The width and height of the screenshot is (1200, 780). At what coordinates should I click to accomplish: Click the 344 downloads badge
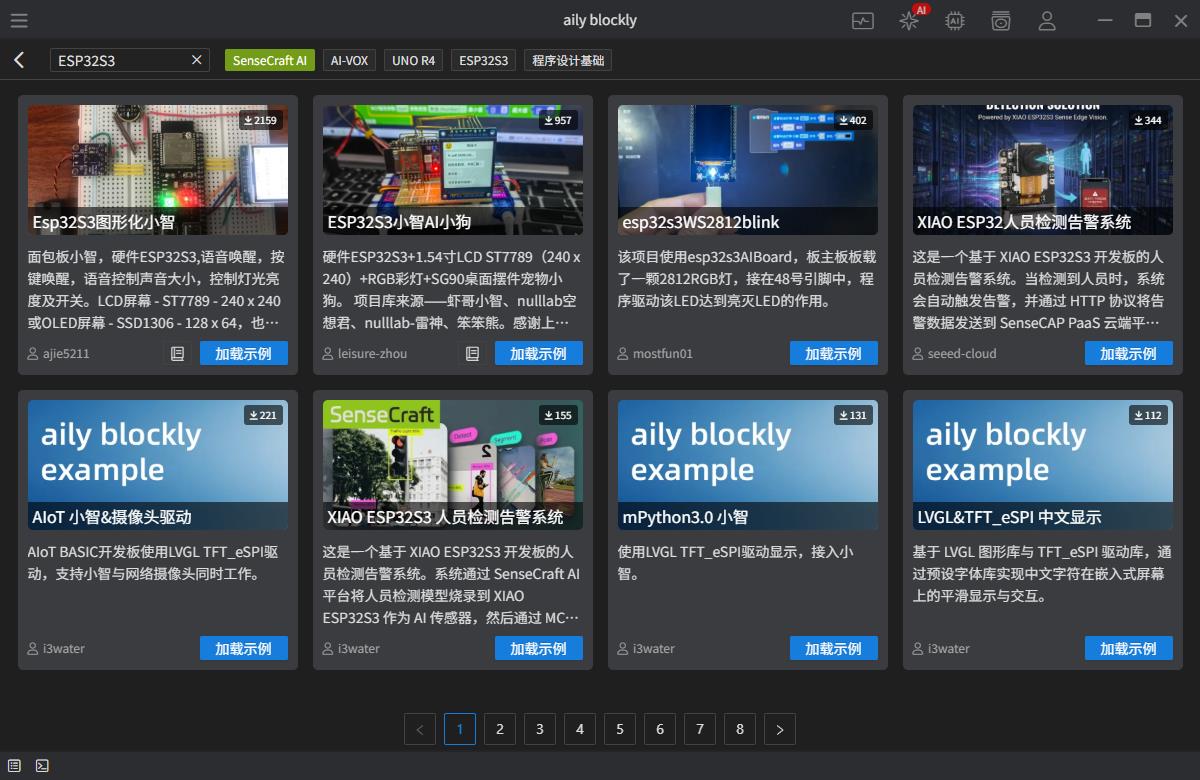1147,120
